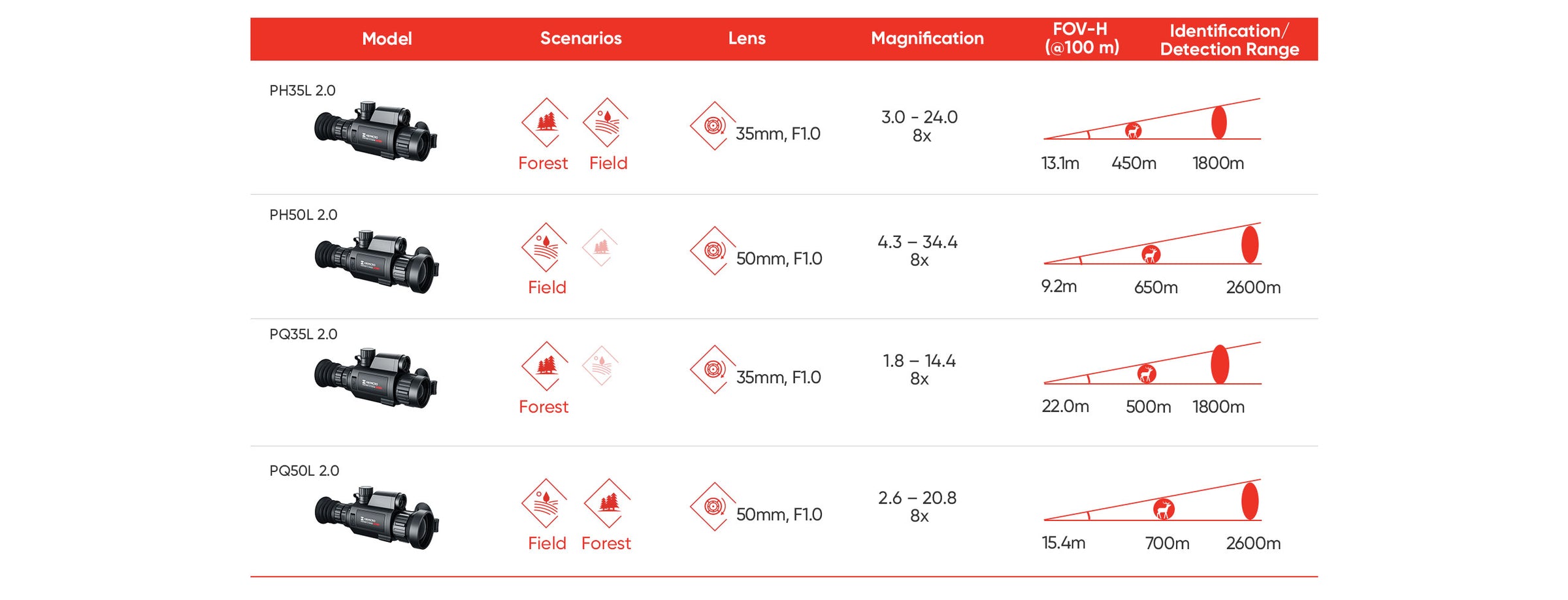Open the PH35L 2.0 scope image
Viewport: 1568px width, 600px height.
[376, 131]
